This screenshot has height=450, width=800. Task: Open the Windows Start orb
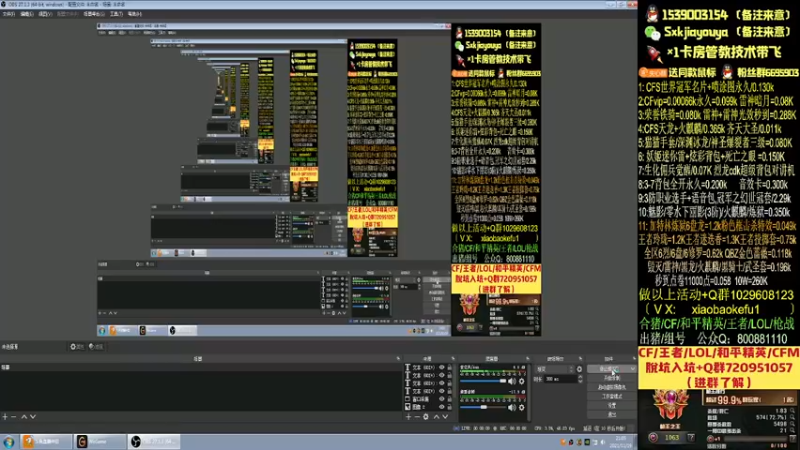click(9, 442)
